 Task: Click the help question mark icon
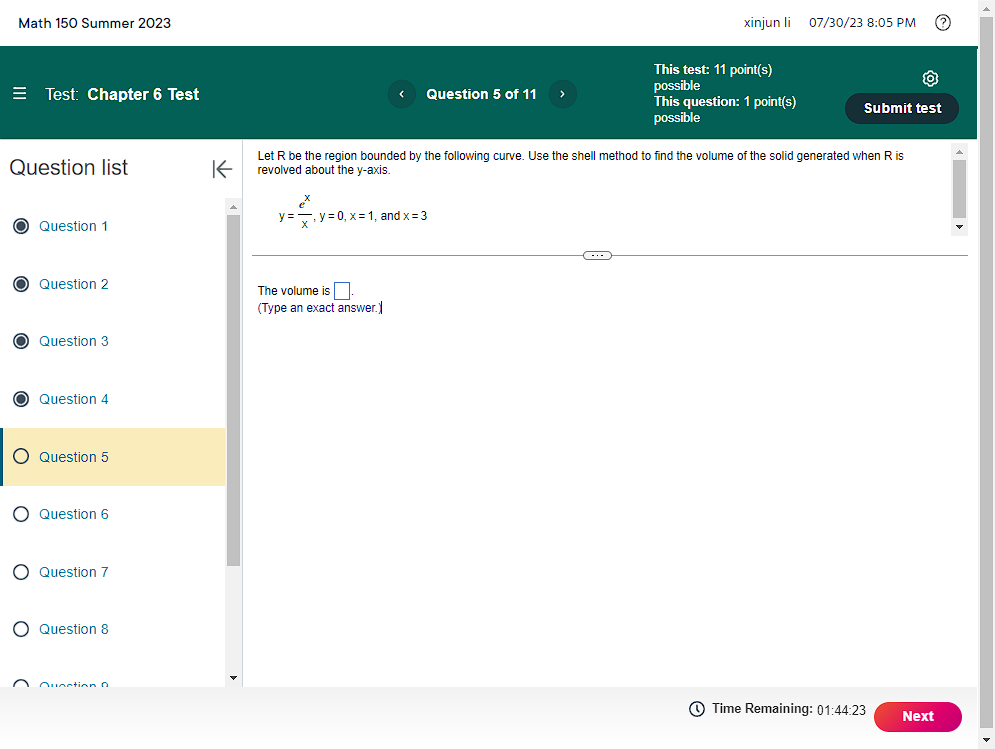pyautogui.click(x=942, y=22)
